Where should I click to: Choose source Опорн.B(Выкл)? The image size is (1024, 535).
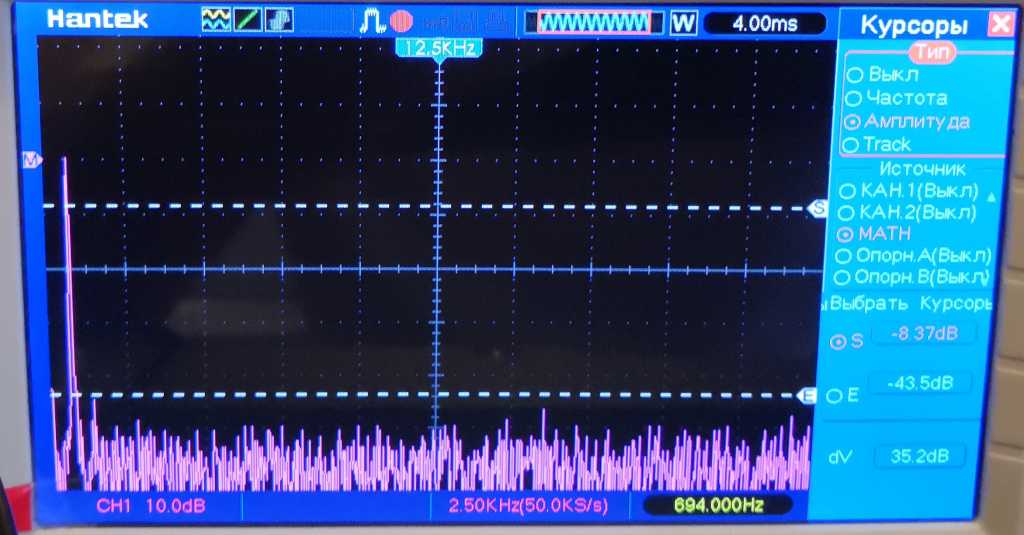tap(912, 277)
